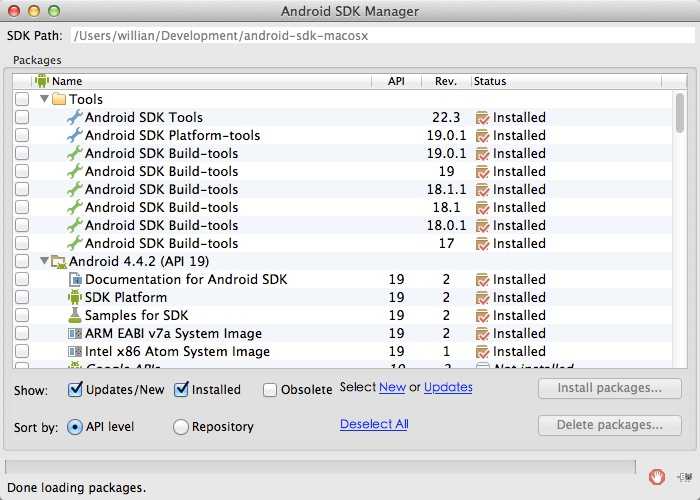This screenshot has height=500, width=700.
Task: Click the progress bar at bottom
Action: [x=320, y=467]
